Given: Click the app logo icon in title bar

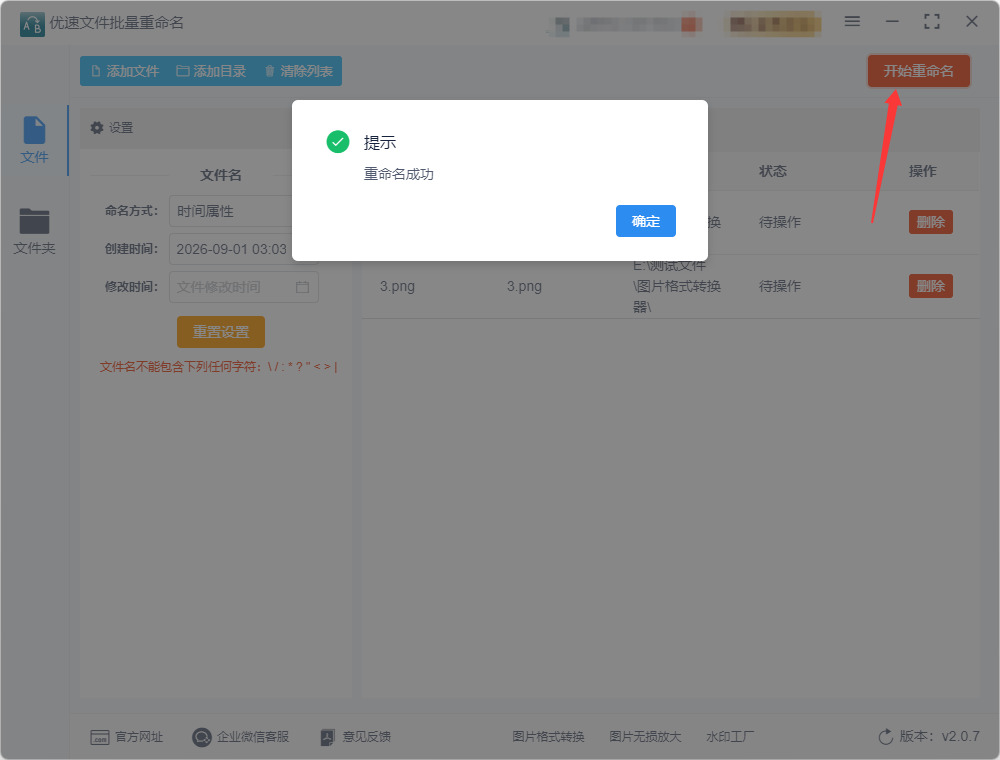Looking at the screenshot, I should click(33, 24).
